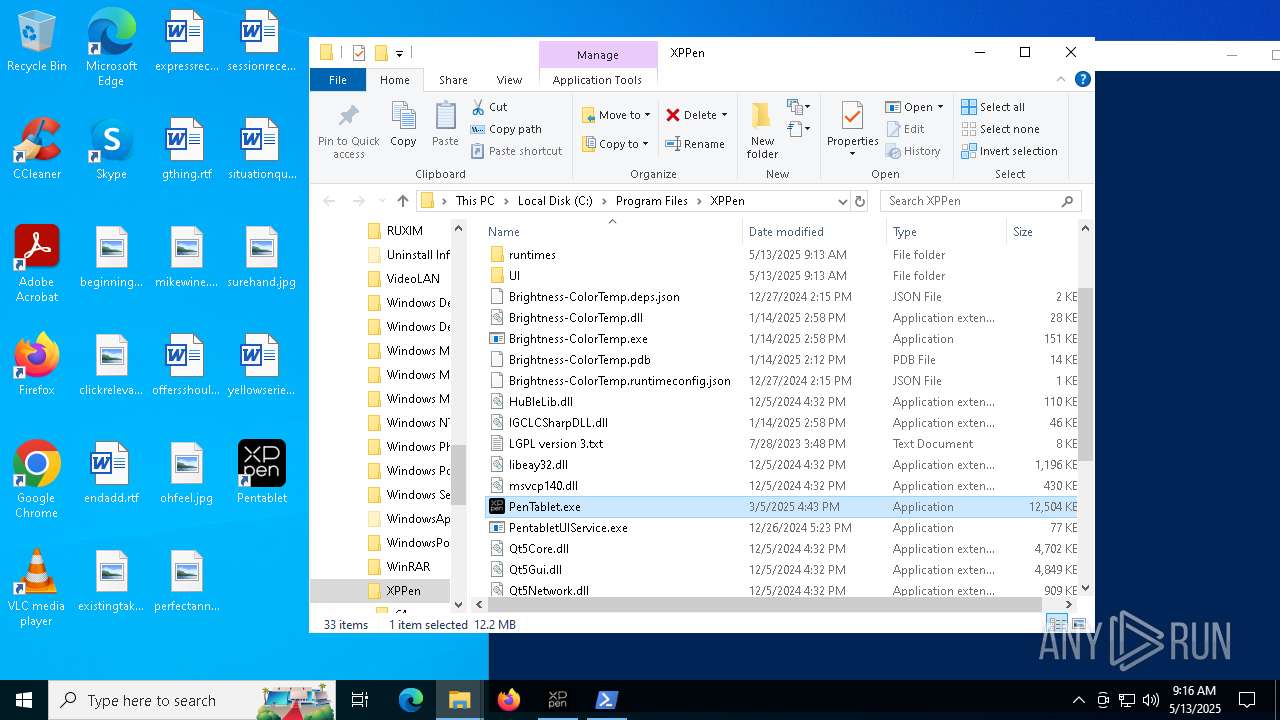Open the address bar history dropdown
1280x720 pixels.
tap(842, 201)
